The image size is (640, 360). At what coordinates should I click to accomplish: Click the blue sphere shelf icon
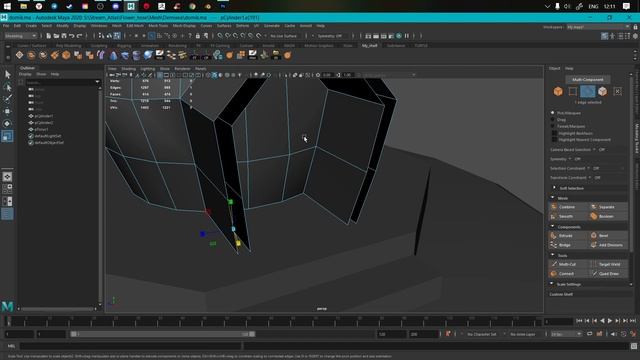pyautogui.click(x=148, y=55)
